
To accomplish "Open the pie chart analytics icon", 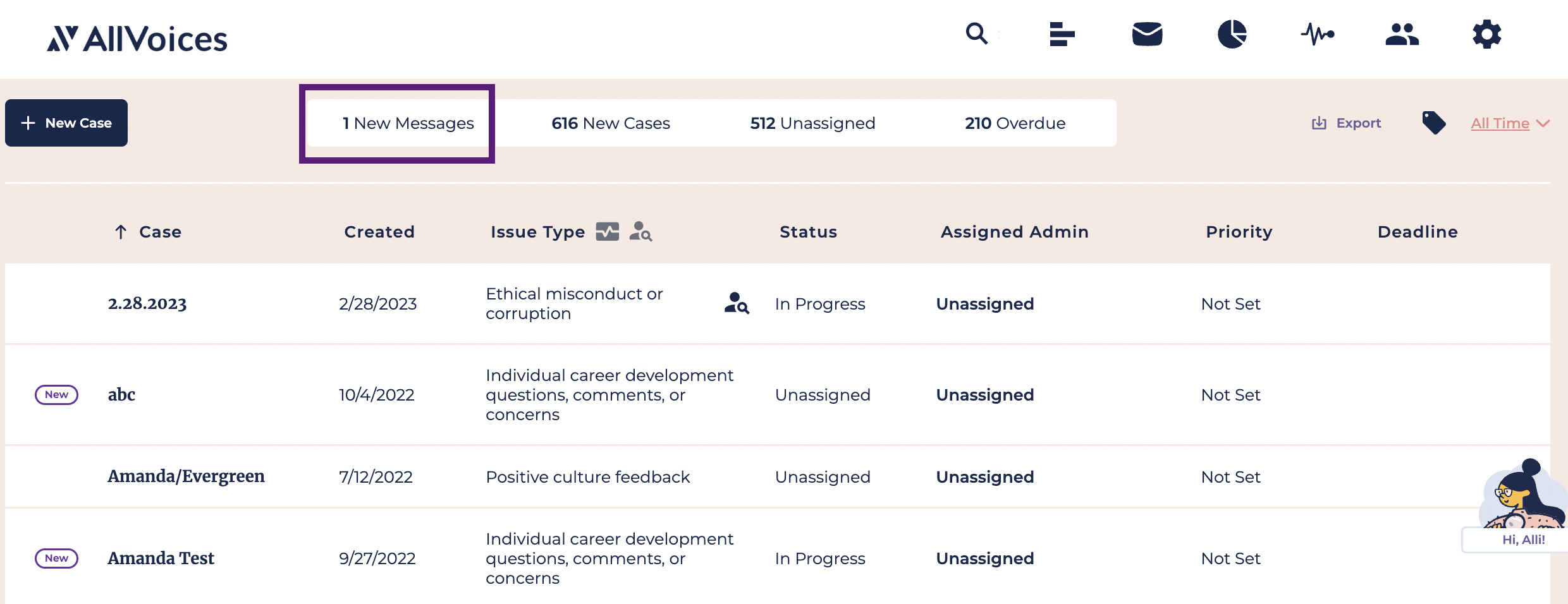I will [1232, 34].
